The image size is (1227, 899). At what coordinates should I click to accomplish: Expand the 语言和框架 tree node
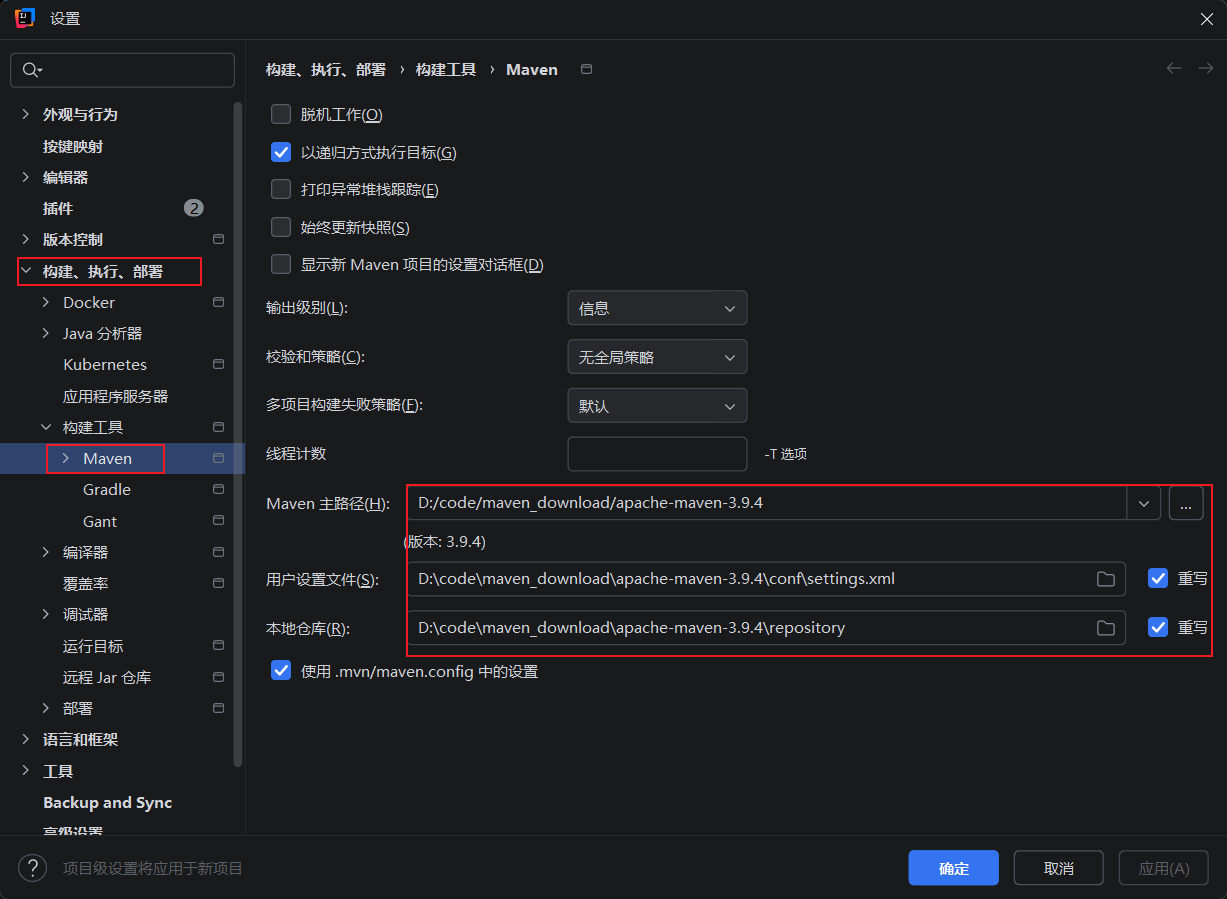click(26, 740)
